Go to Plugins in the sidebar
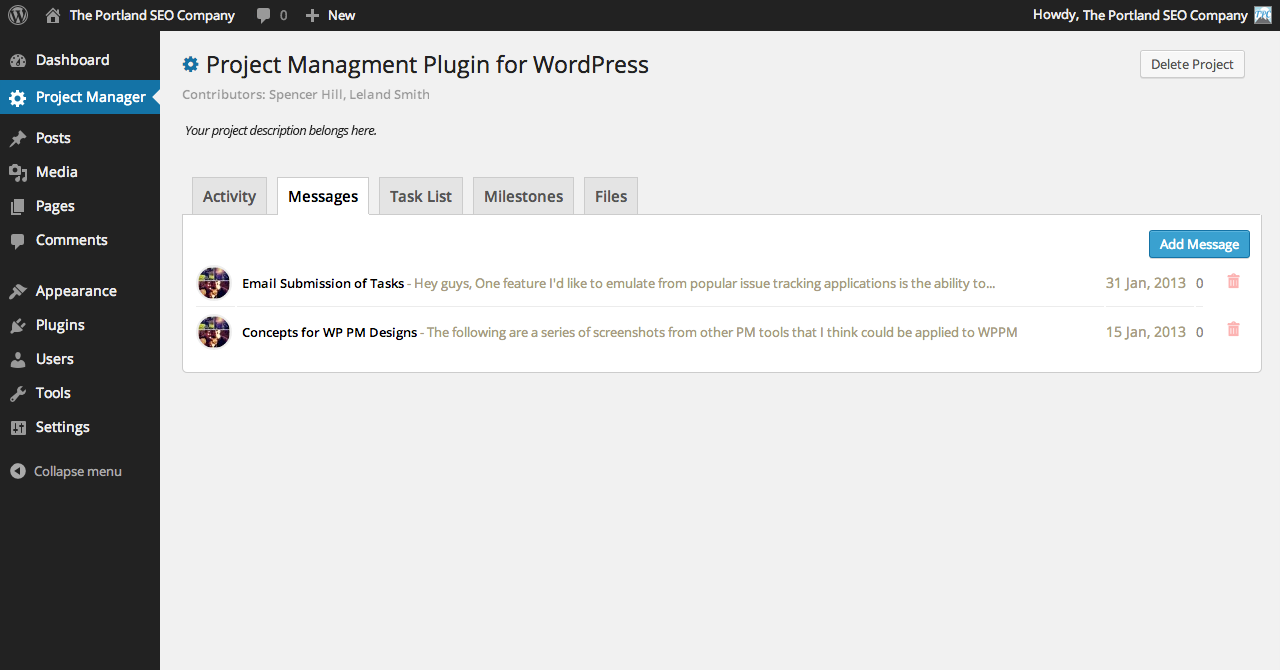 coord(60,325)
